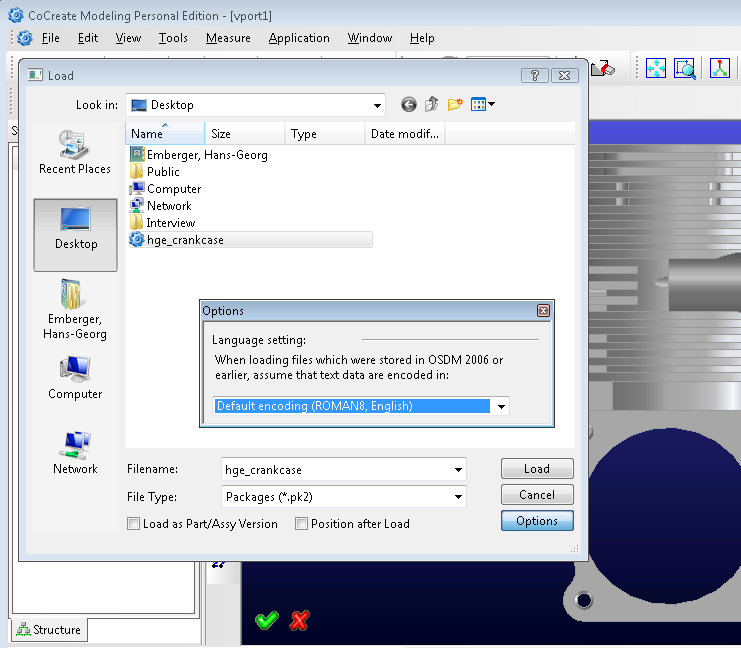Open the encoding dropdown in Options
This screenshot has height=648, width=741.
501,406
